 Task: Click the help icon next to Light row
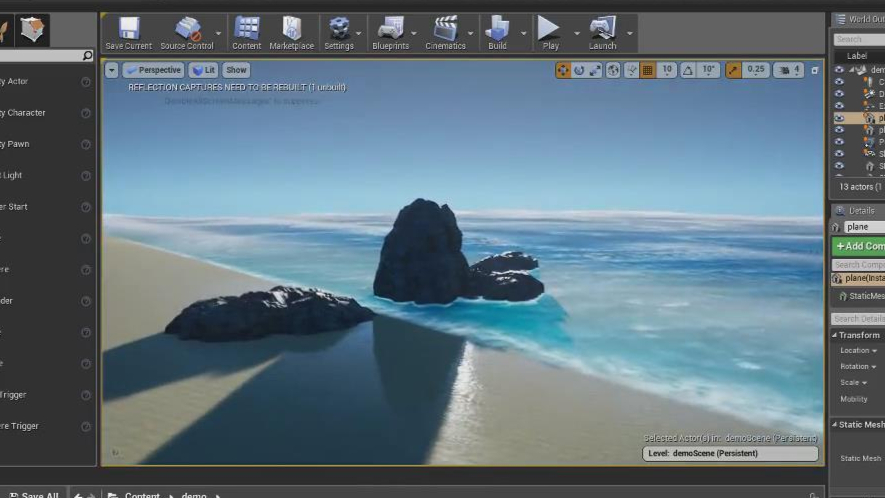tap(86, 176)
